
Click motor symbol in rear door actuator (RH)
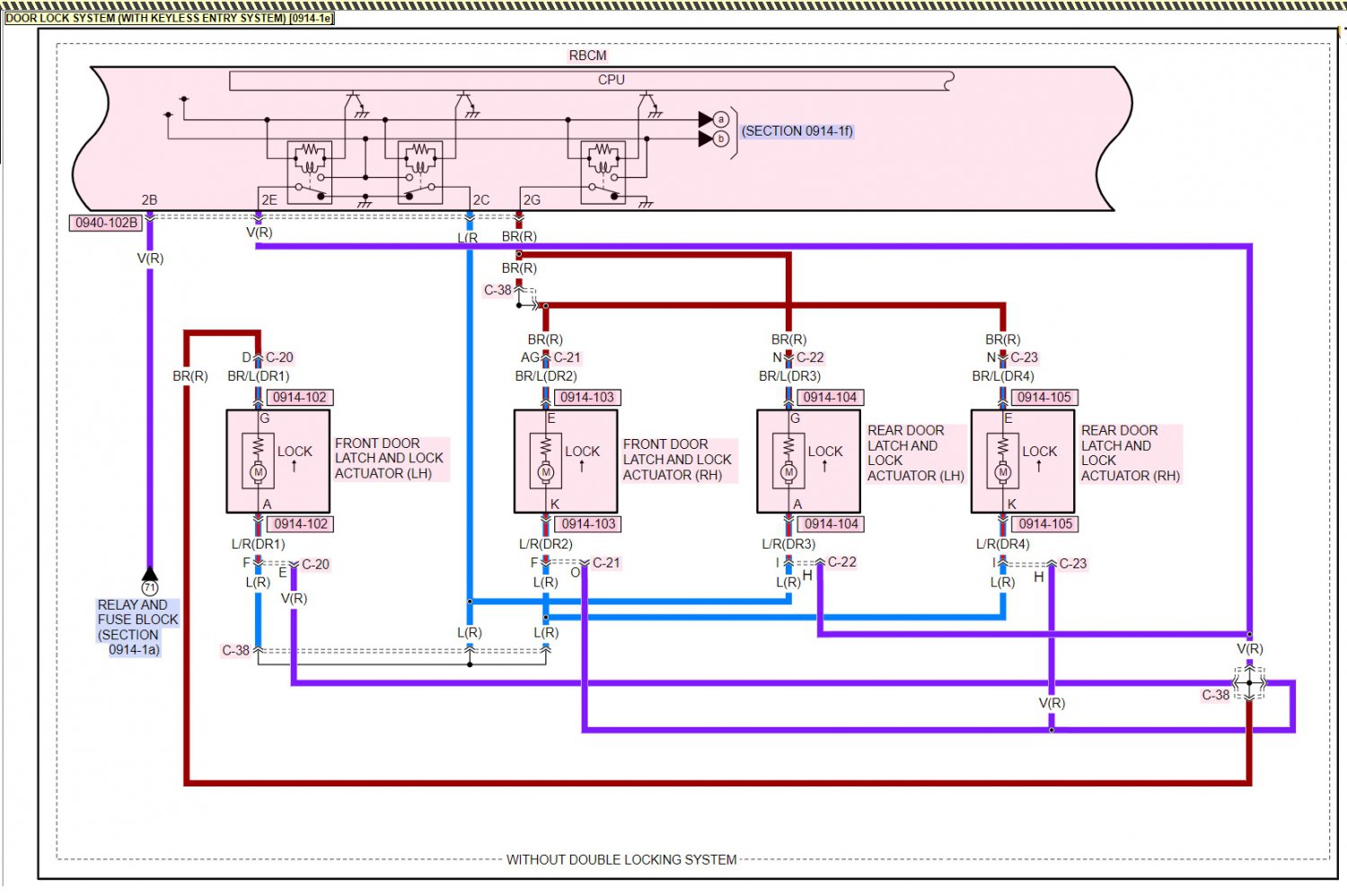pos(1003,472)
